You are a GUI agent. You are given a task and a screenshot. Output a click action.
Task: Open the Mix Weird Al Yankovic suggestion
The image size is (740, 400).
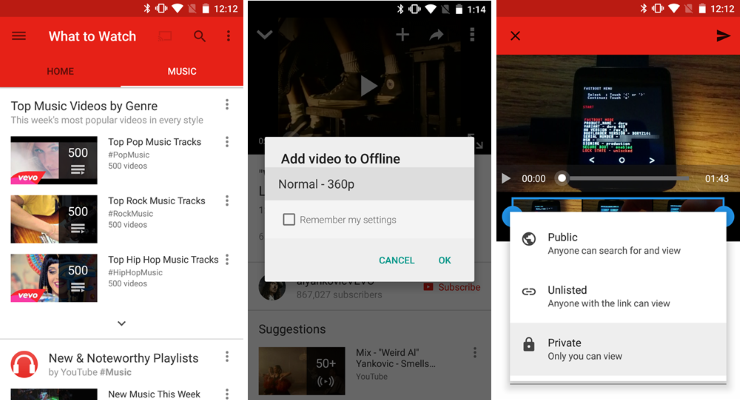point(395,358)
